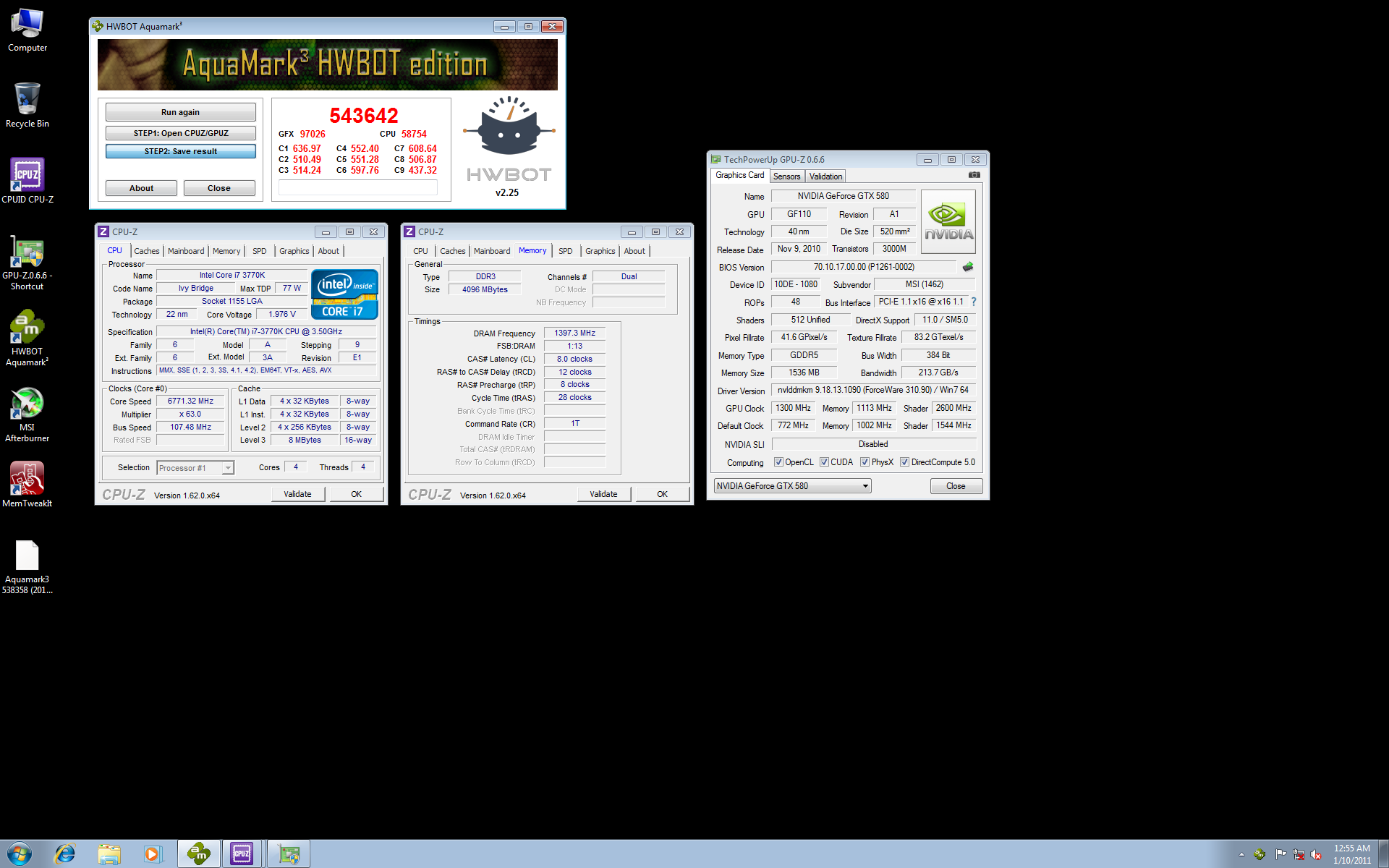Click STEP2: Save result button
The image size is (1389, 868).
(x=181, y=151)
